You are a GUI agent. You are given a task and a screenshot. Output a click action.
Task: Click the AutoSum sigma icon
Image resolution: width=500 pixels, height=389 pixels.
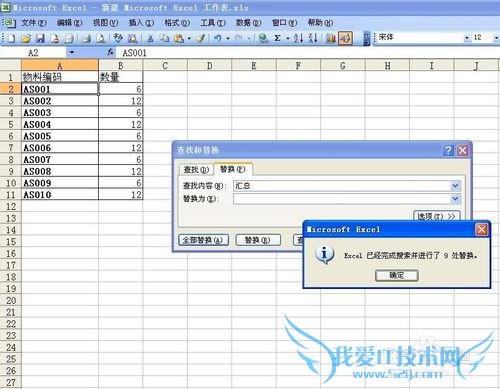tap(277, 38)
